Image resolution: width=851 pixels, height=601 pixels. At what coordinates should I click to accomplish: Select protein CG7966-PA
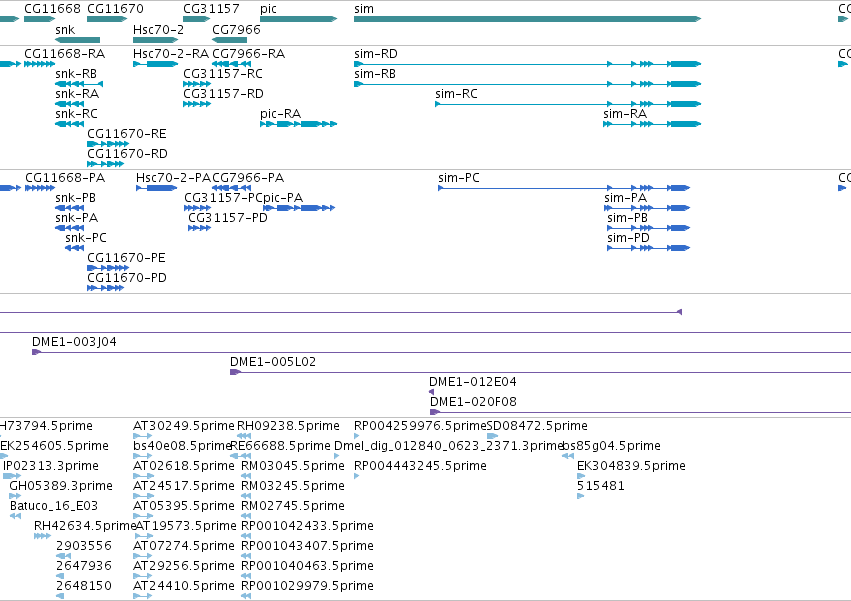pyautogui.click(x=232, y=188)
